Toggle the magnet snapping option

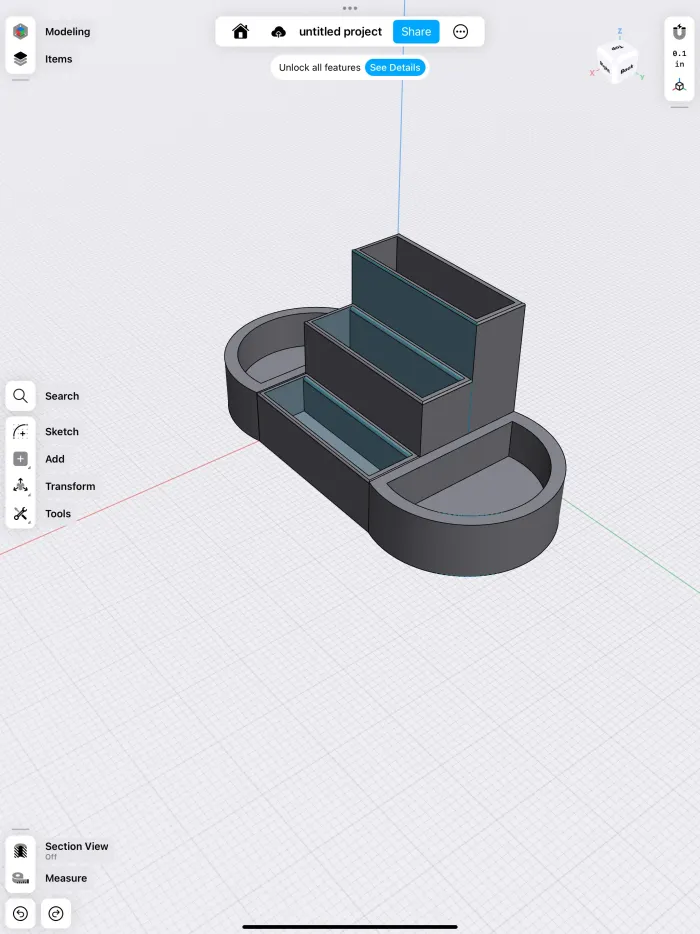point(679,32)
